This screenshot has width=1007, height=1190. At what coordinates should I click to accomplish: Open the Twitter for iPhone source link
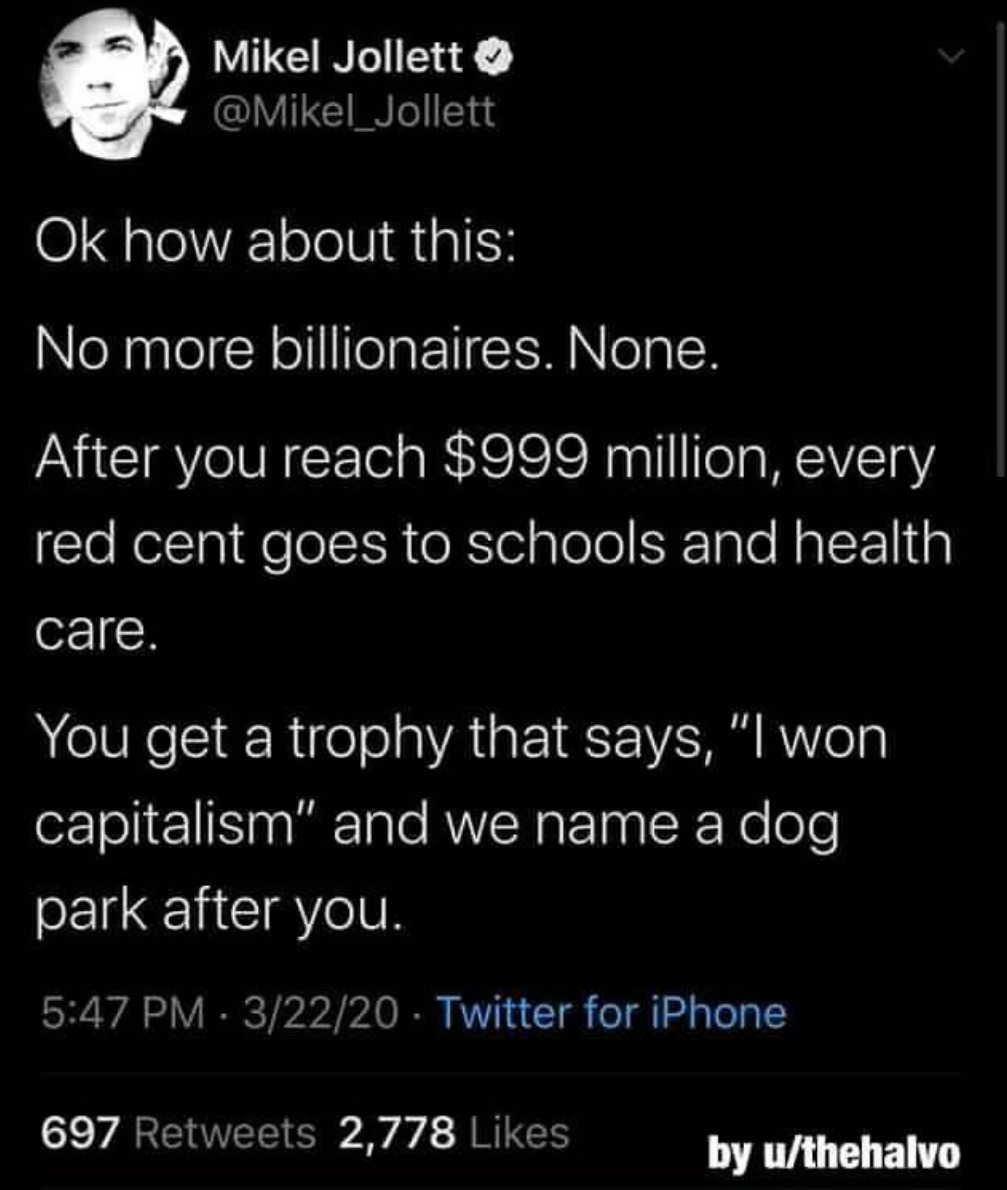click(612, 1013)
